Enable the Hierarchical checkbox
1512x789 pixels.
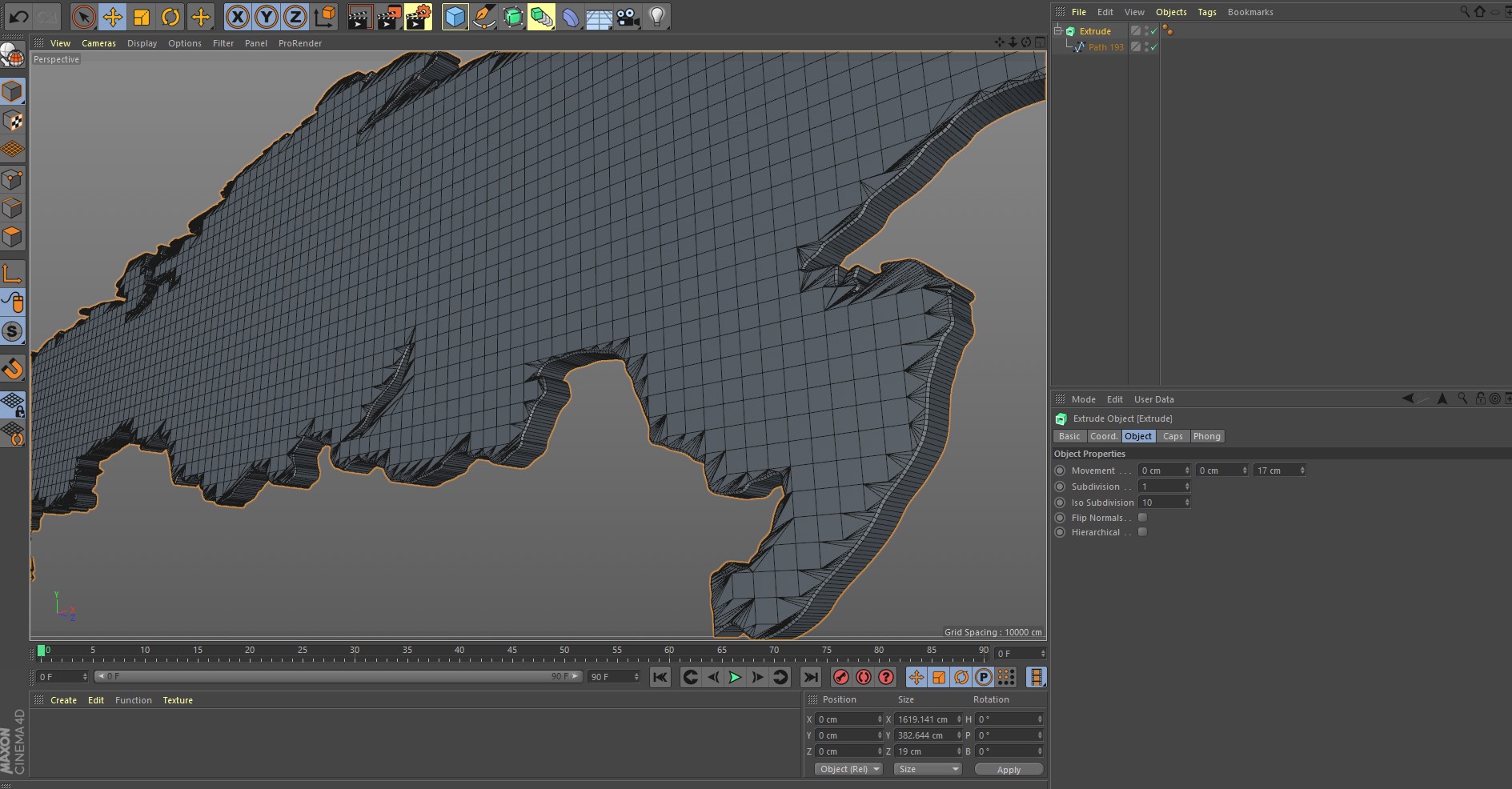click(1142, 532)
